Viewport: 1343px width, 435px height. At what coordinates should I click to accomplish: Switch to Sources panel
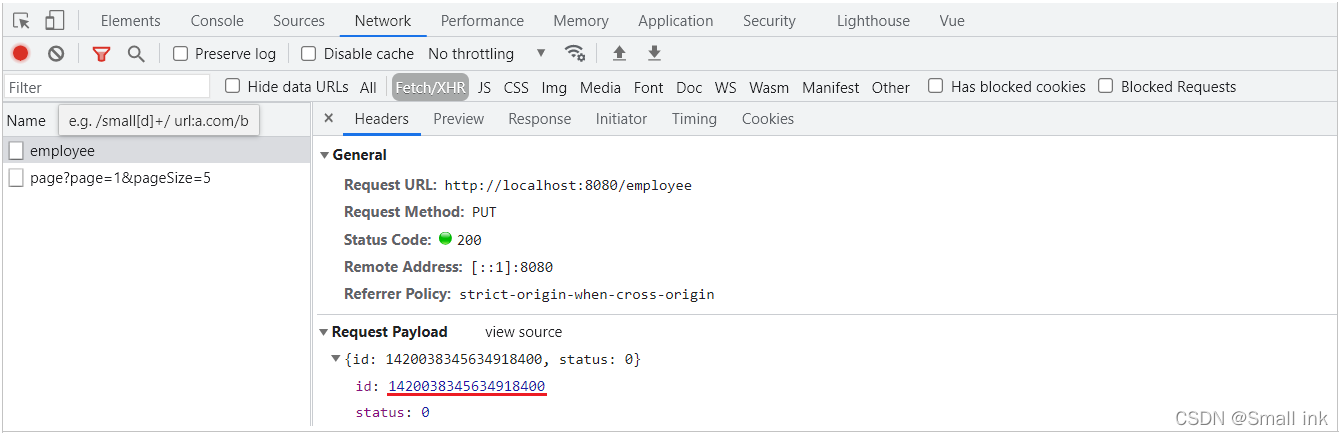299,20
